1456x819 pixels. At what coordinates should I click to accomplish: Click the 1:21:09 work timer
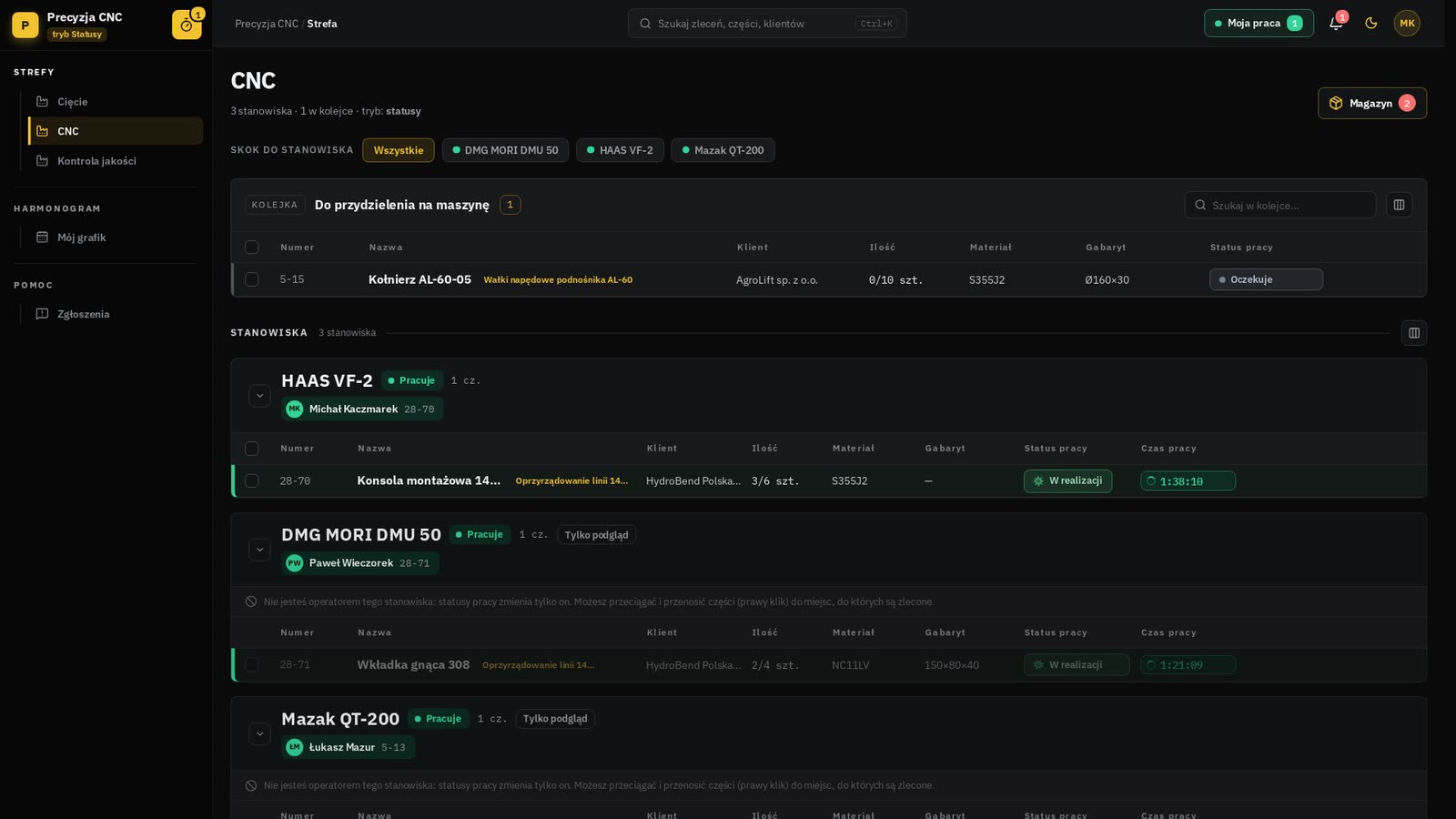1188,665
